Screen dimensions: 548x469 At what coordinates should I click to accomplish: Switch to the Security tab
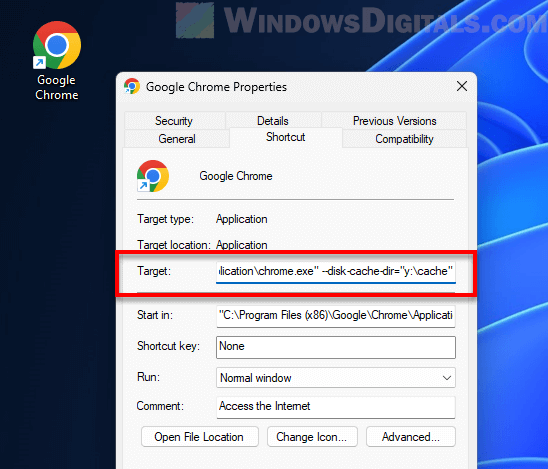[x=174, y=121]
